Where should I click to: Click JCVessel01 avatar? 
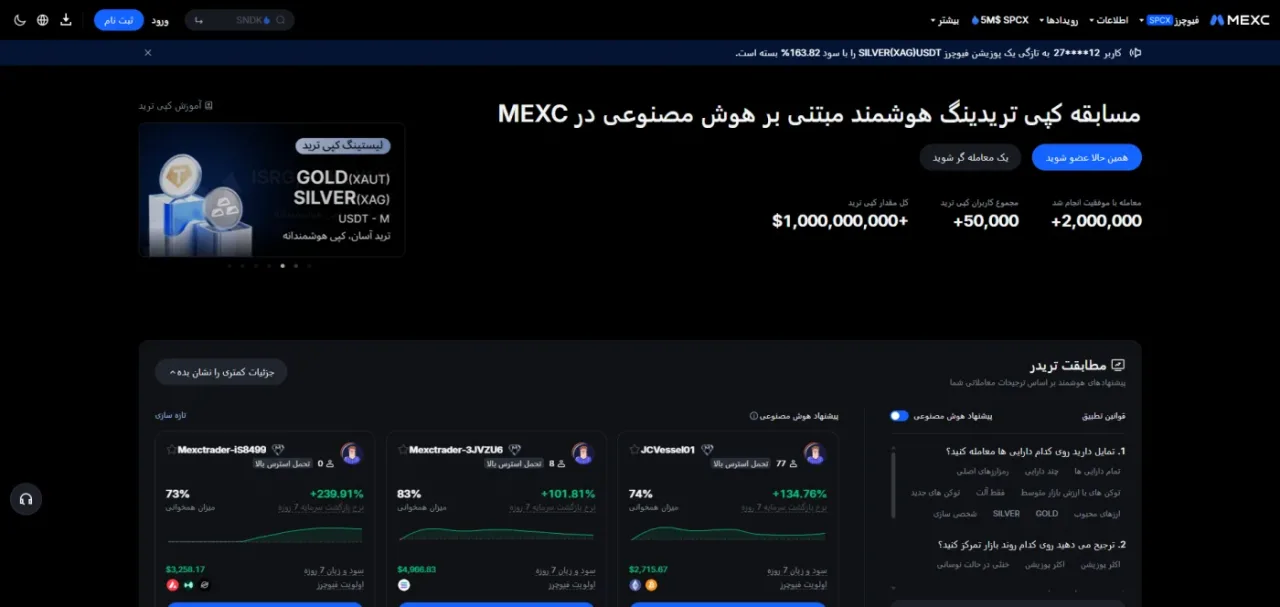click(x=814, y=454)
